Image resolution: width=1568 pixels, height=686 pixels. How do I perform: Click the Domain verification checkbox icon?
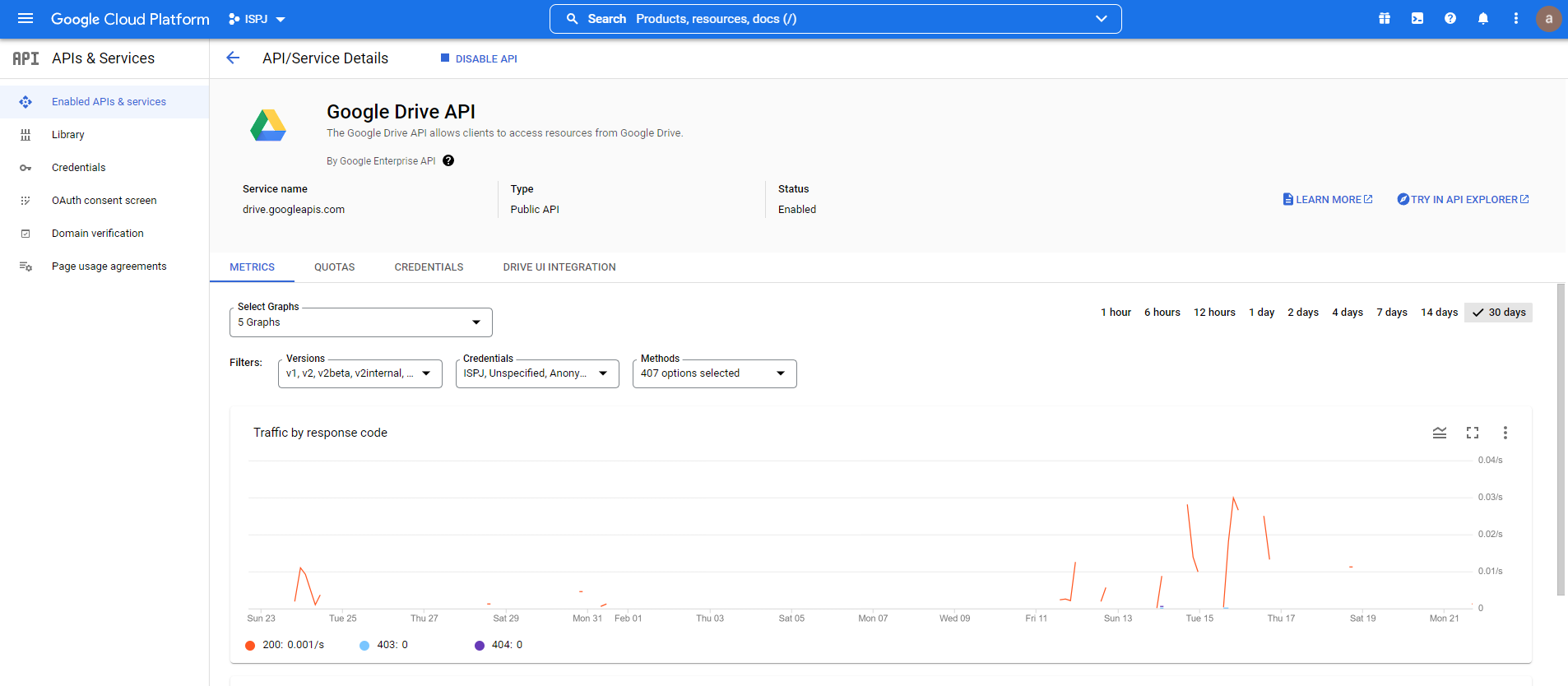26,234
